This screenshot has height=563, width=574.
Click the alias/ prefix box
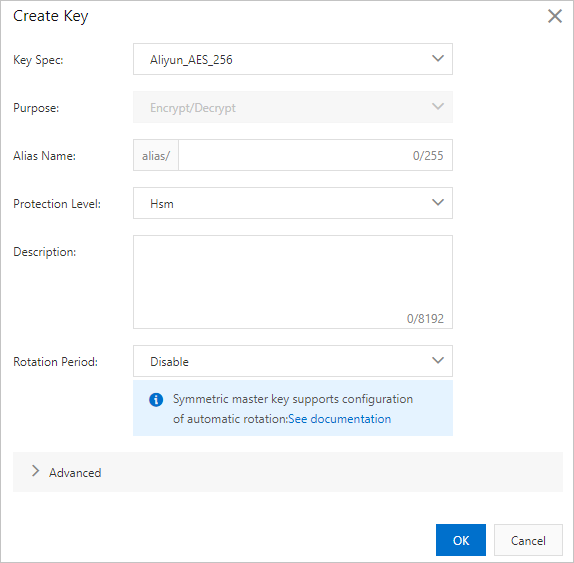tap(156, 155)
